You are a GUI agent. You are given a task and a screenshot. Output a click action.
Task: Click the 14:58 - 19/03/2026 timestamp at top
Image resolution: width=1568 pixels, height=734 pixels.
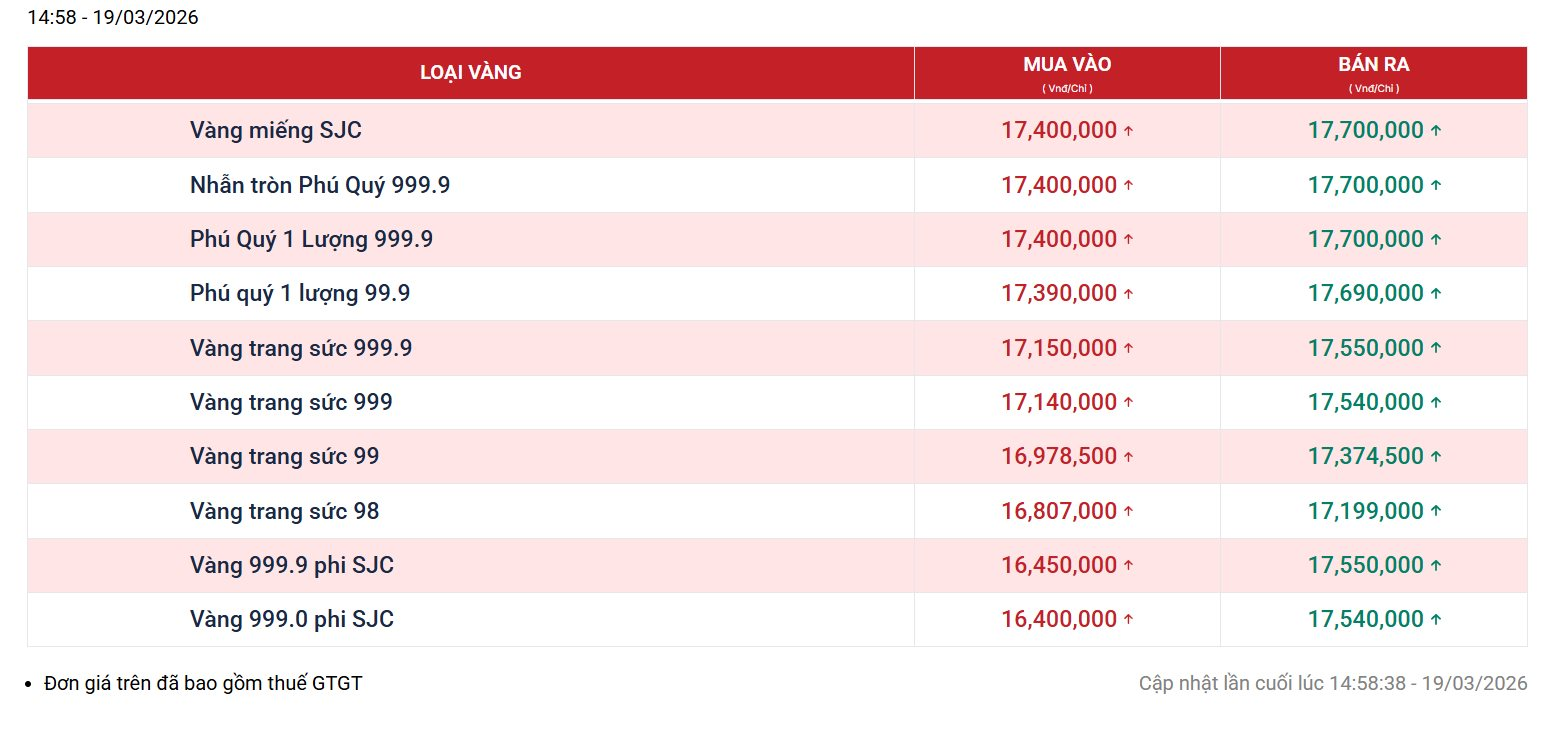tap(113, 18)
